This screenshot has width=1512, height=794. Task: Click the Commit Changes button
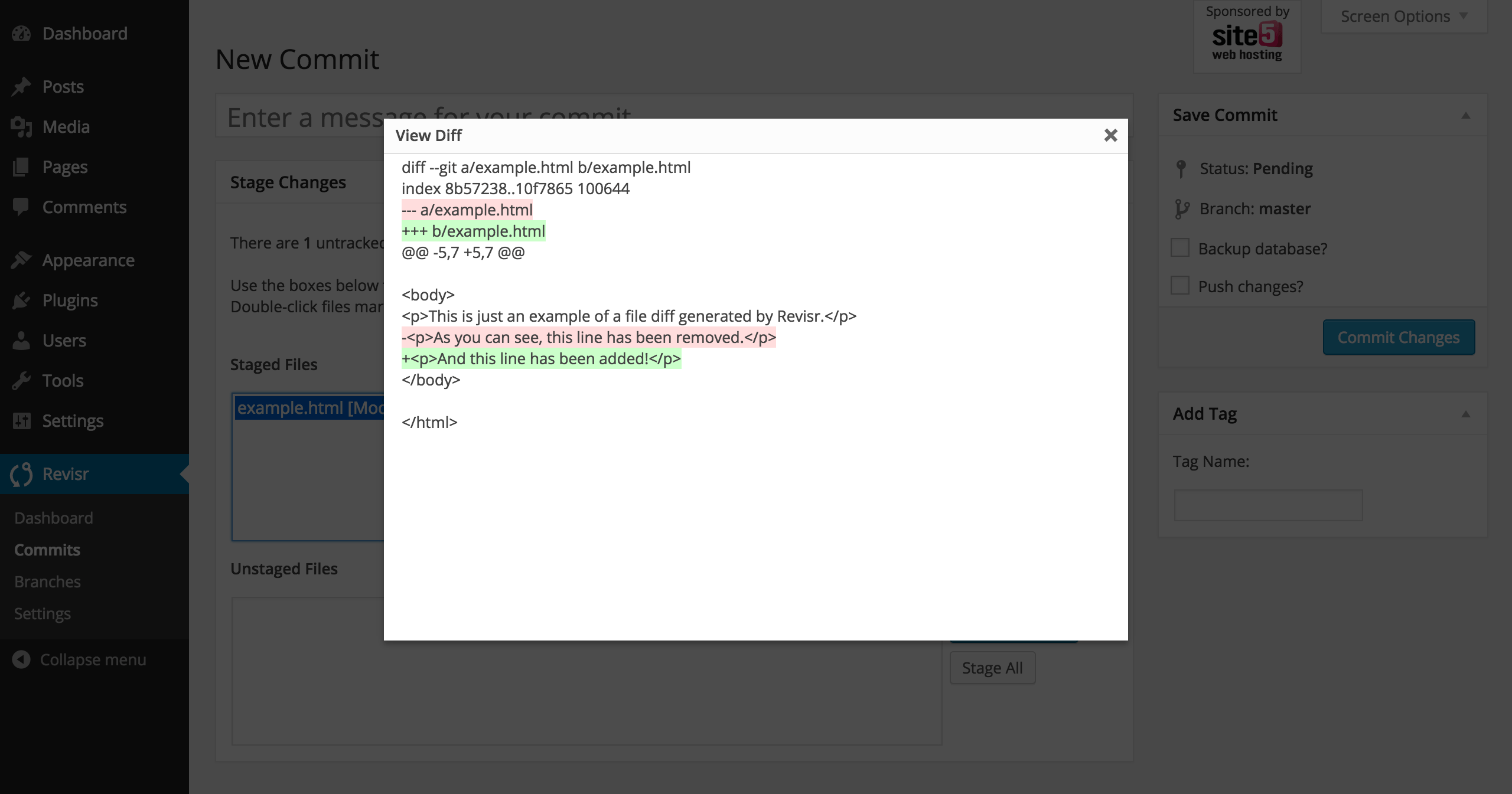coord(1398,336)
